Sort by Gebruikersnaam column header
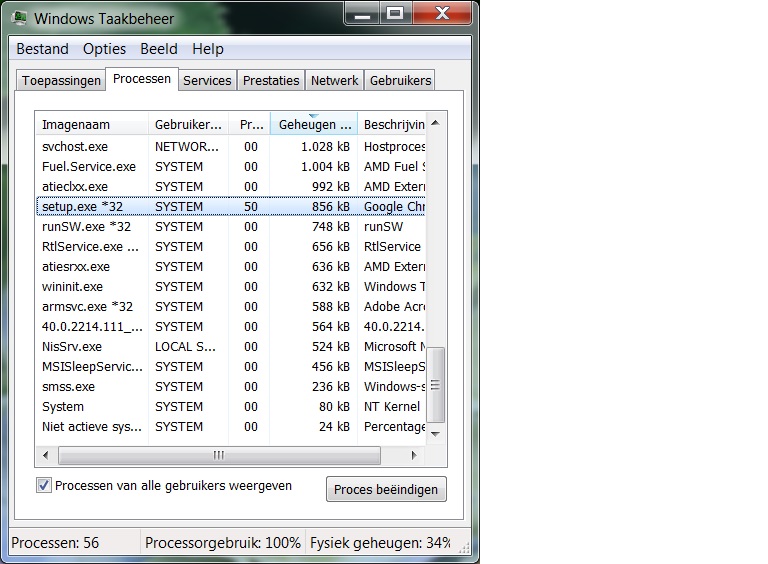The image size is (768, 564). pyautogui.click(x=187, y=125)
